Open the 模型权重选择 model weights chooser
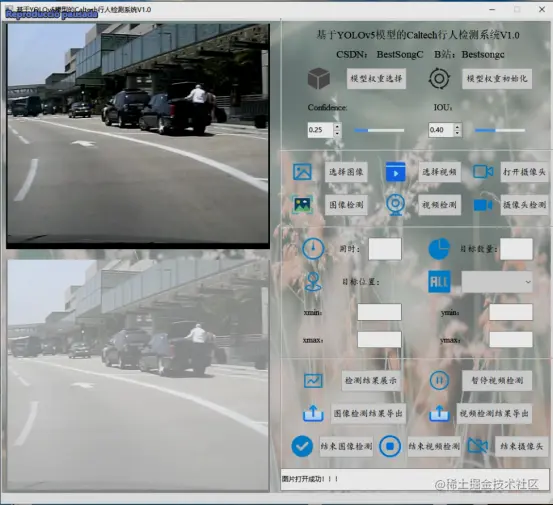 tap(376, 79)
